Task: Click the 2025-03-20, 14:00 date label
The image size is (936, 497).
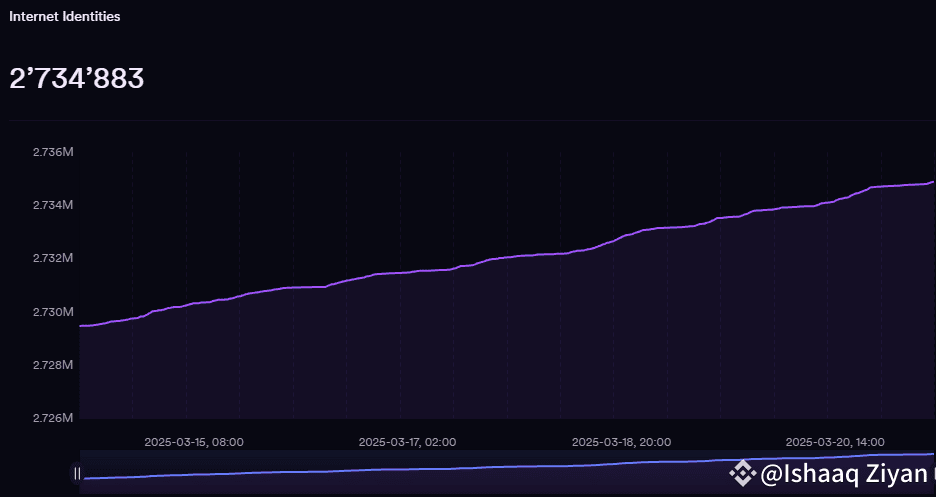Action: pos(835,442)
